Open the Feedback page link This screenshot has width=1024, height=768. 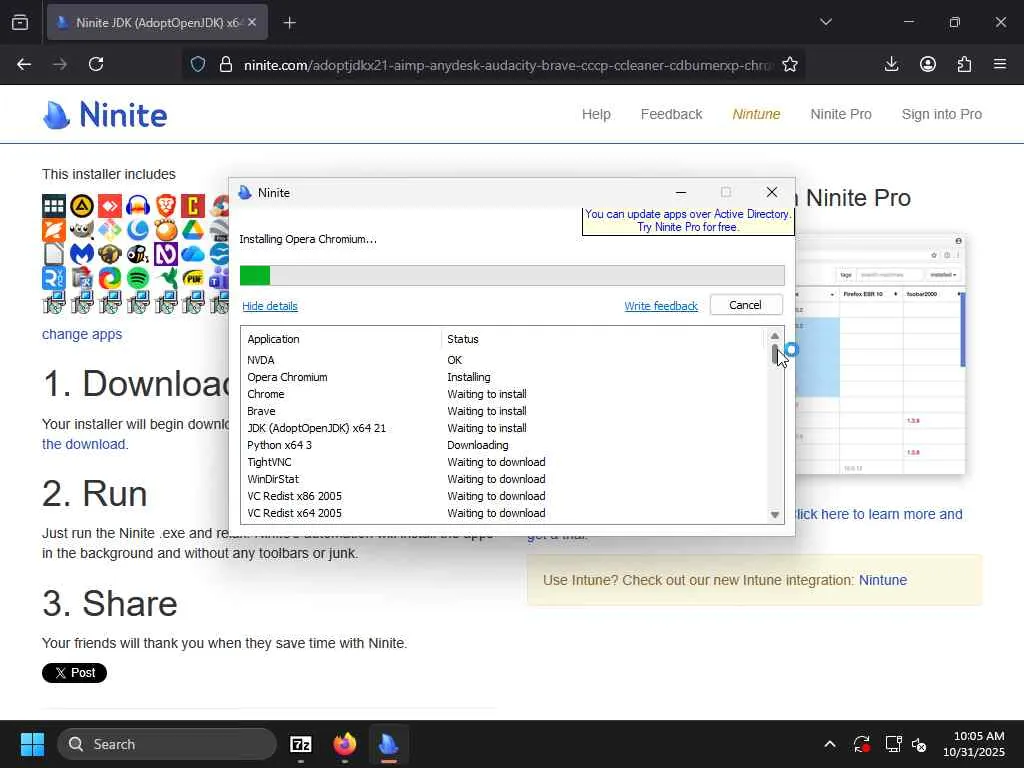click(671, 114)
